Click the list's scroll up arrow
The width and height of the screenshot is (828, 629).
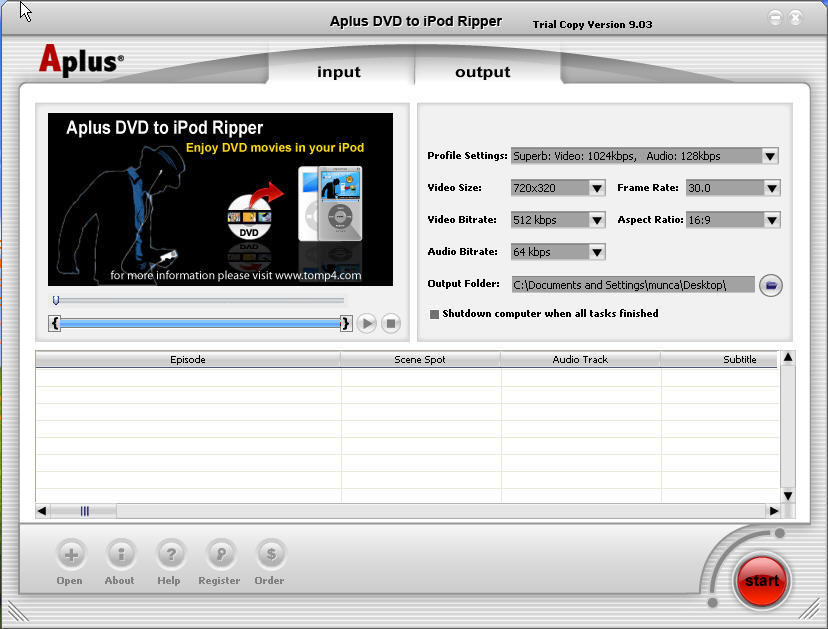point(788,358)
